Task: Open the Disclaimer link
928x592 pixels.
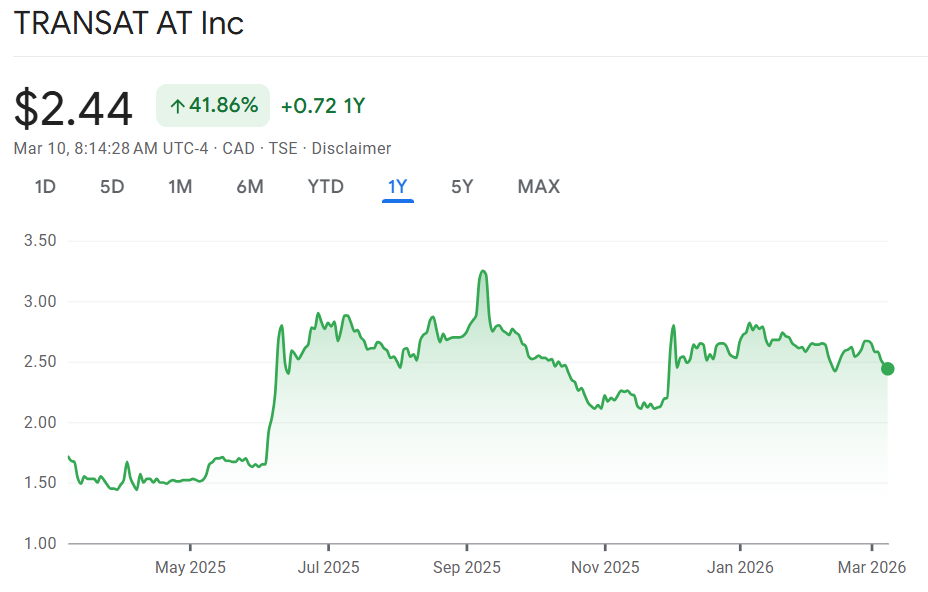Action: tap(351, 148)
